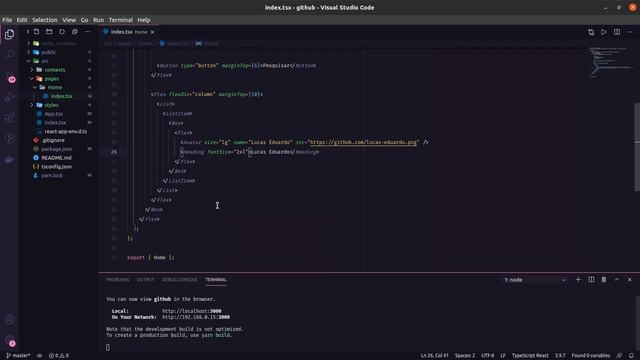
Task: Click 'Spaces: 2' indentation setting
Action: point(465,356)
